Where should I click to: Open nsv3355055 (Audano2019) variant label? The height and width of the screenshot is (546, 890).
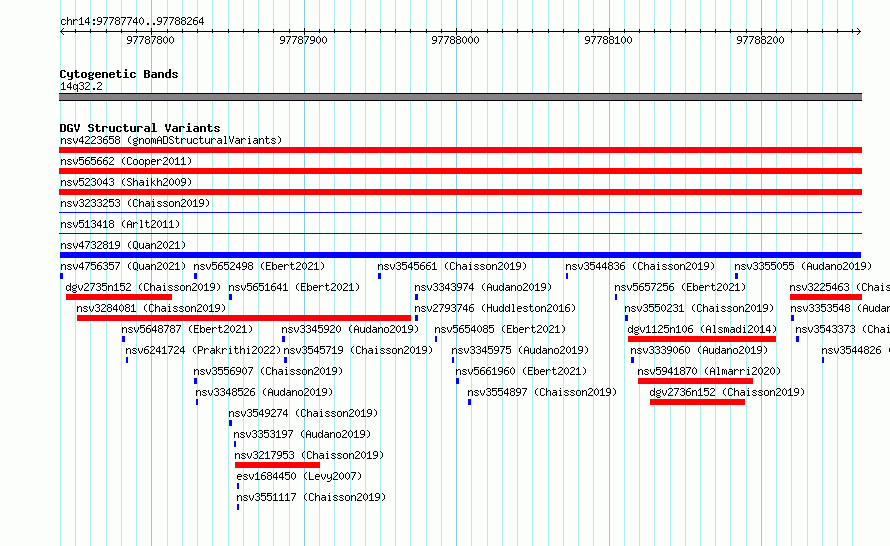click(803, 266)
